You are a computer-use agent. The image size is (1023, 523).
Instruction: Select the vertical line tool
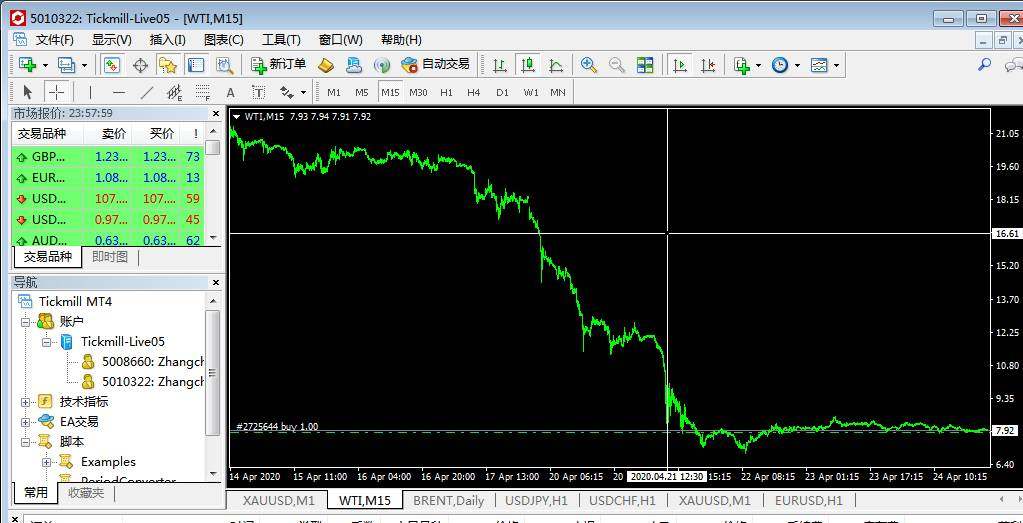pyautogui.click(x=90, y=92)
